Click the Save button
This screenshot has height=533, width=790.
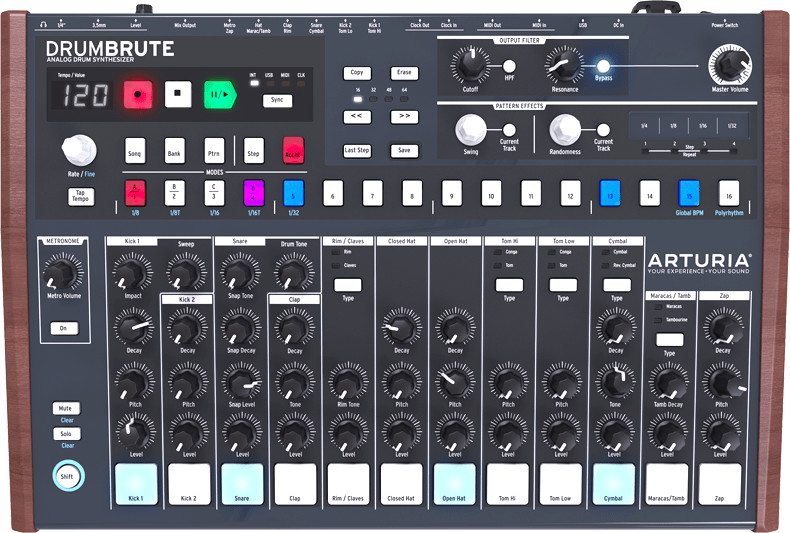tap(404, 150)
